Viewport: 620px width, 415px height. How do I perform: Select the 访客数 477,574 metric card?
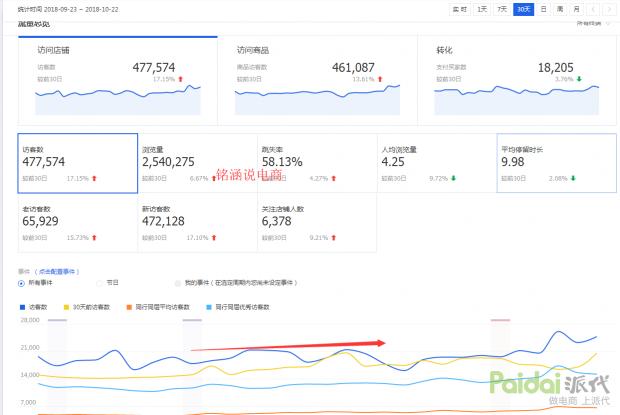coord(78,163)
